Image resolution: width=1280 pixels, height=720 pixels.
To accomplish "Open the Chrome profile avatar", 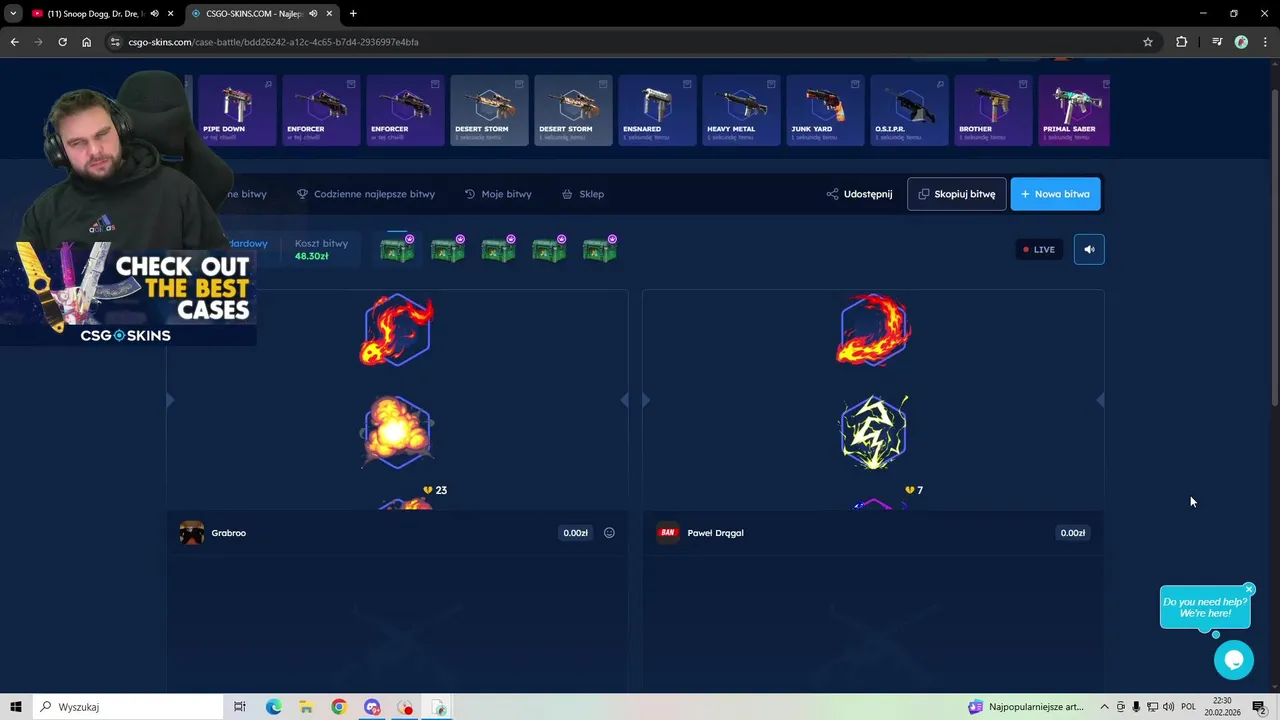I will coord(1241,42).
